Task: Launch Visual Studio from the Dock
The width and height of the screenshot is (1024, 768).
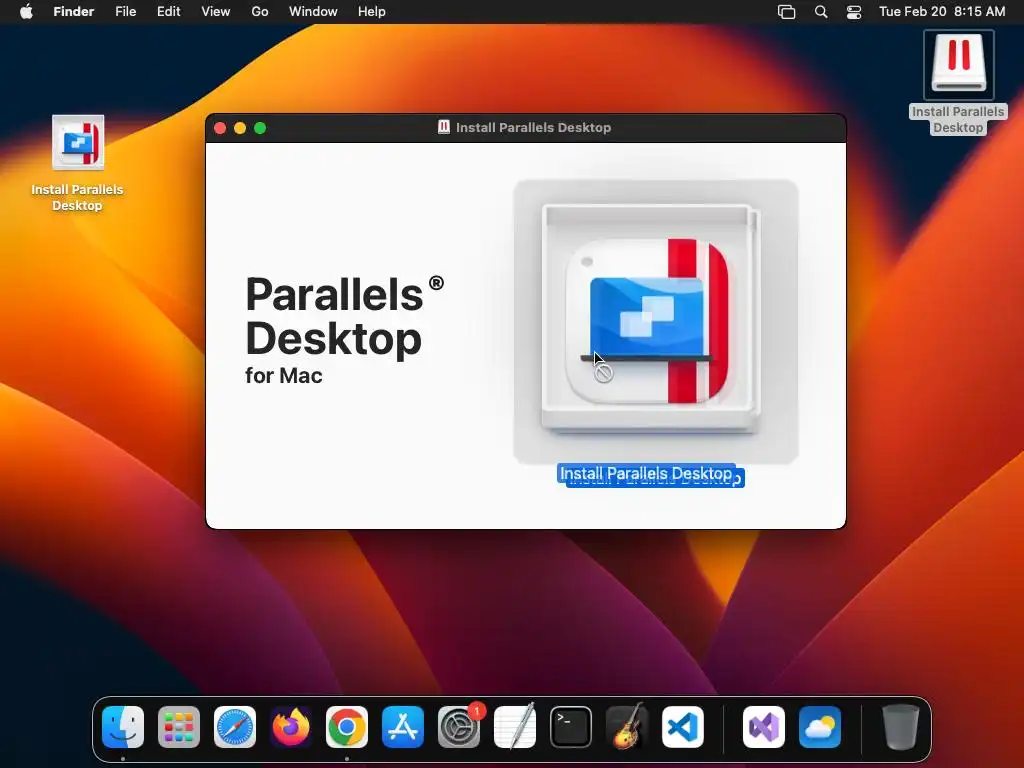Action: click(764, 727)
